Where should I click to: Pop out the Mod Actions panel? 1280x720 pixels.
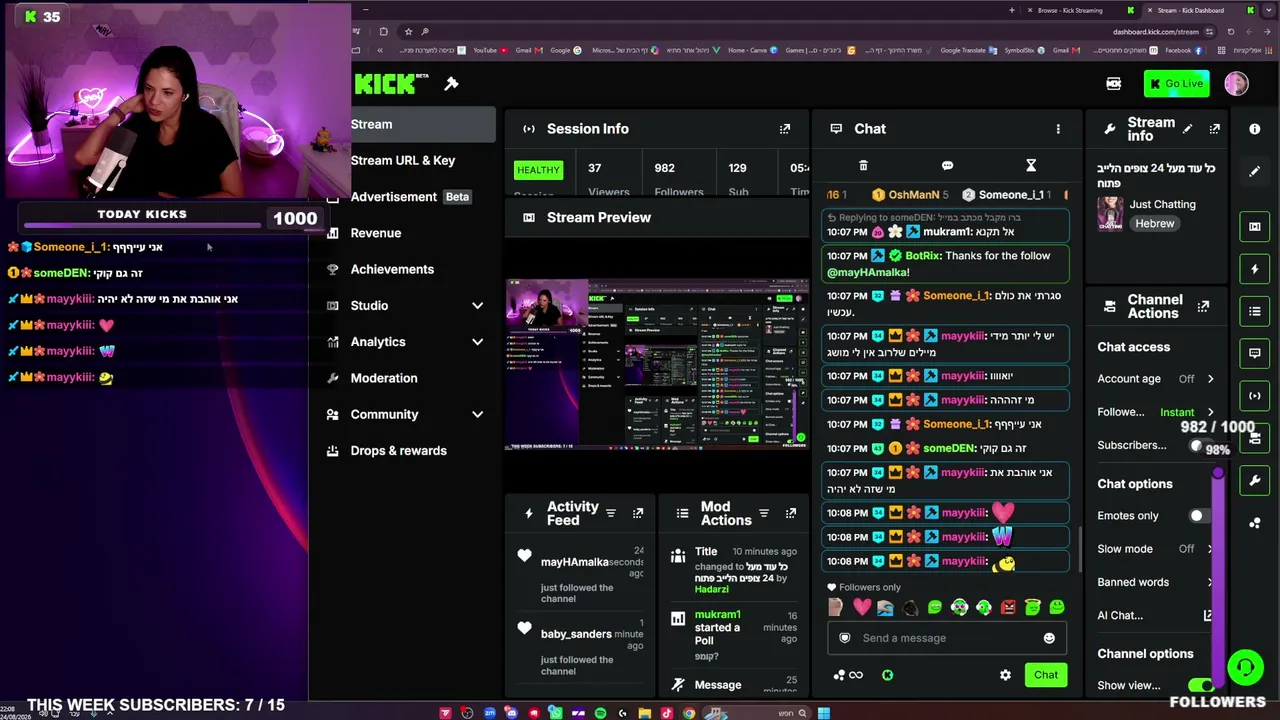pyautogui.click(x=791, y=514)
